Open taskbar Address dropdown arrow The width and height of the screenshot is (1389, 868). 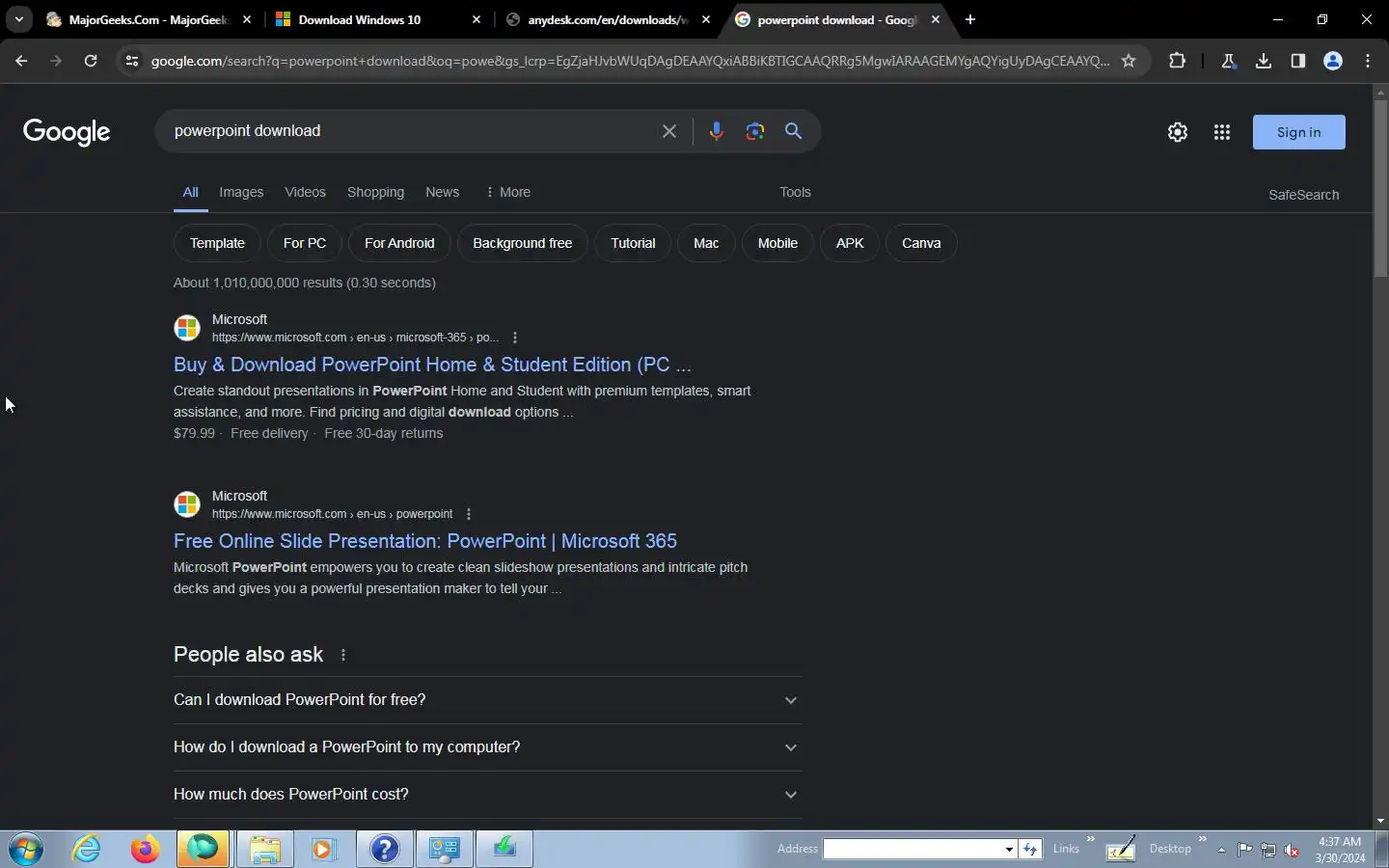[1009, 849]
